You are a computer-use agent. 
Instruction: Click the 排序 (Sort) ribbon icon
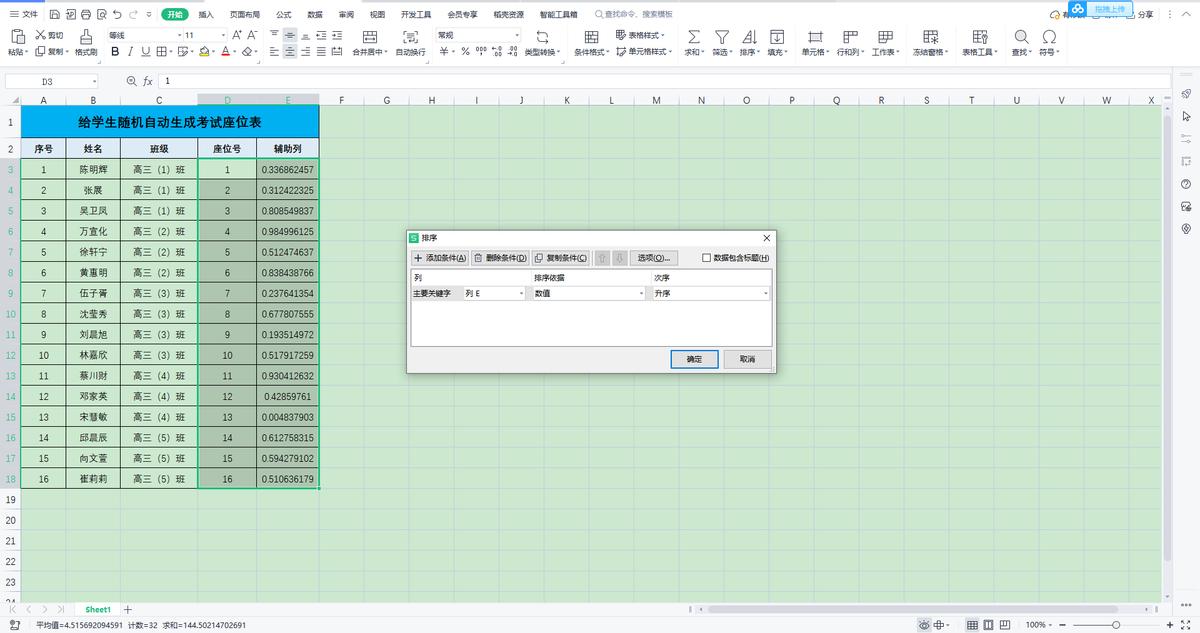748,36
